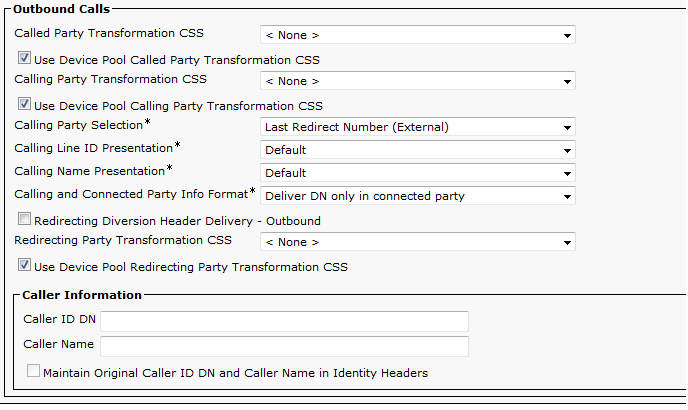Uncheck Use Device Pool Called Party Transformation CSS
688x410 pixels.
(x=24, y=58)
